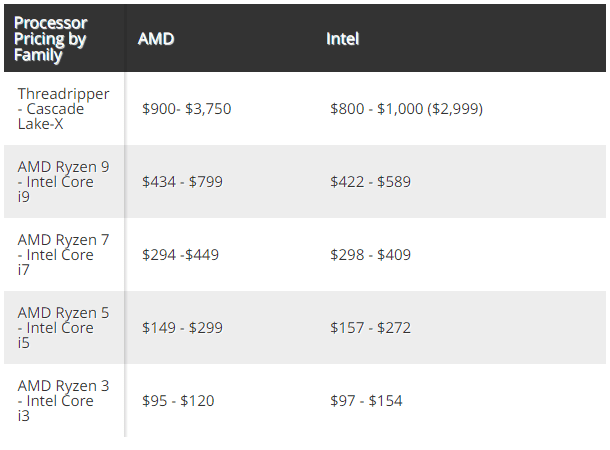Select the AMD Ryzen 3 - Intel Core i3 label

pyautogui.click(x=63, y=400)
